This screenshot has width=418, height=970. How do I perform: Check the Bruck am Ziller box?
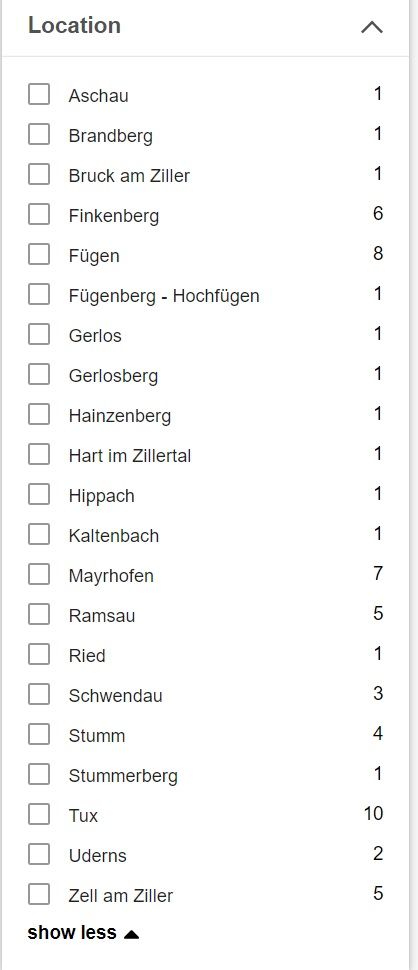39,174
